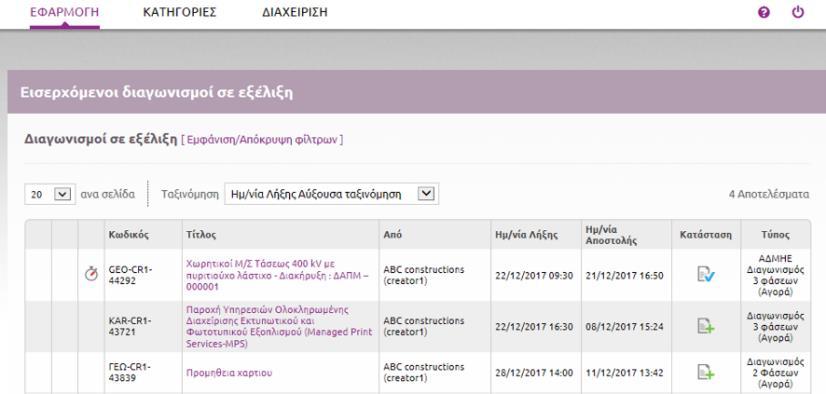Select code cell GEO-CR1-44292
The height and width of the screenshot is (394, 826).
point(130,275)
